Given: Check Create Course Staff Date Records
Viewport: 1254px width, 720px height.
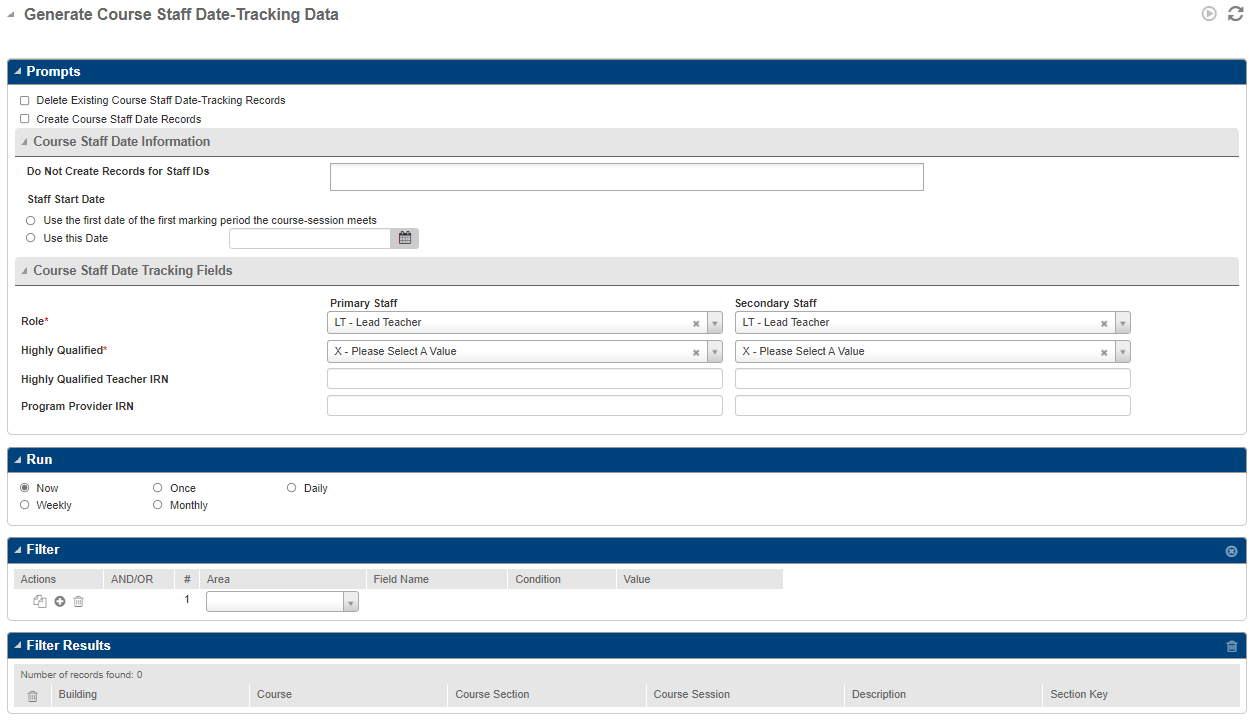Looking at the screenshot, I should [x=25, y=119].
